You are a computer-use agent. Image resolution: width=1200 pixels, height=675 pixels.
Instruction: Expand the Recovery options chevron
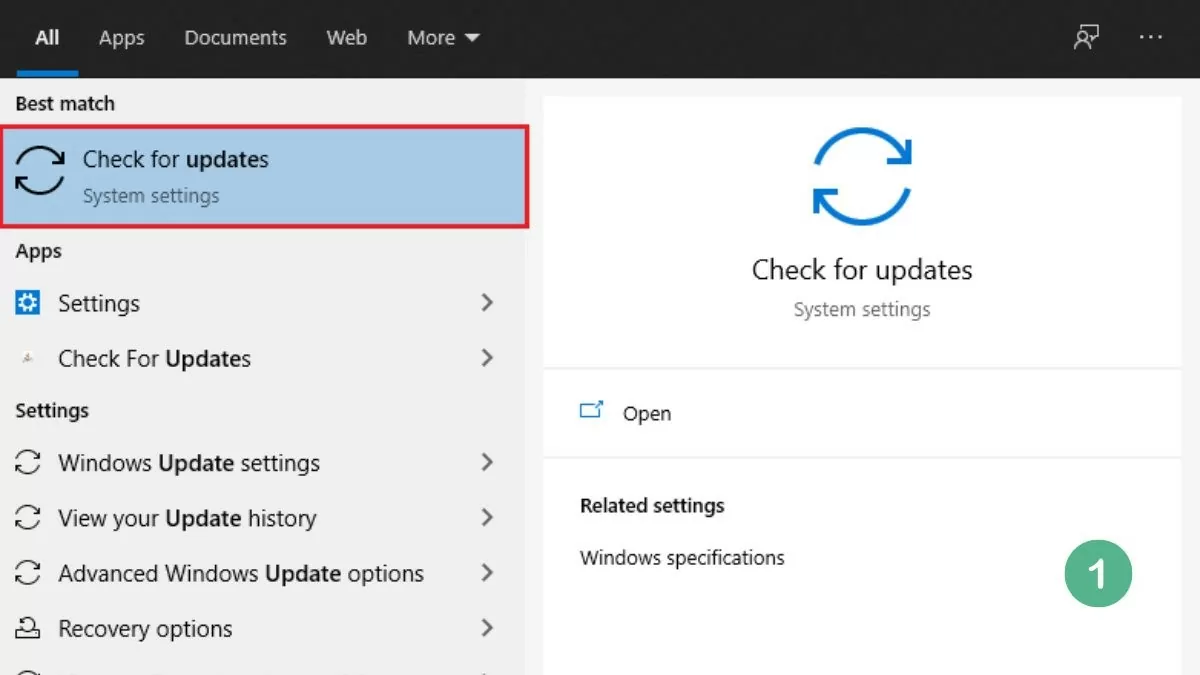(487, 629)
